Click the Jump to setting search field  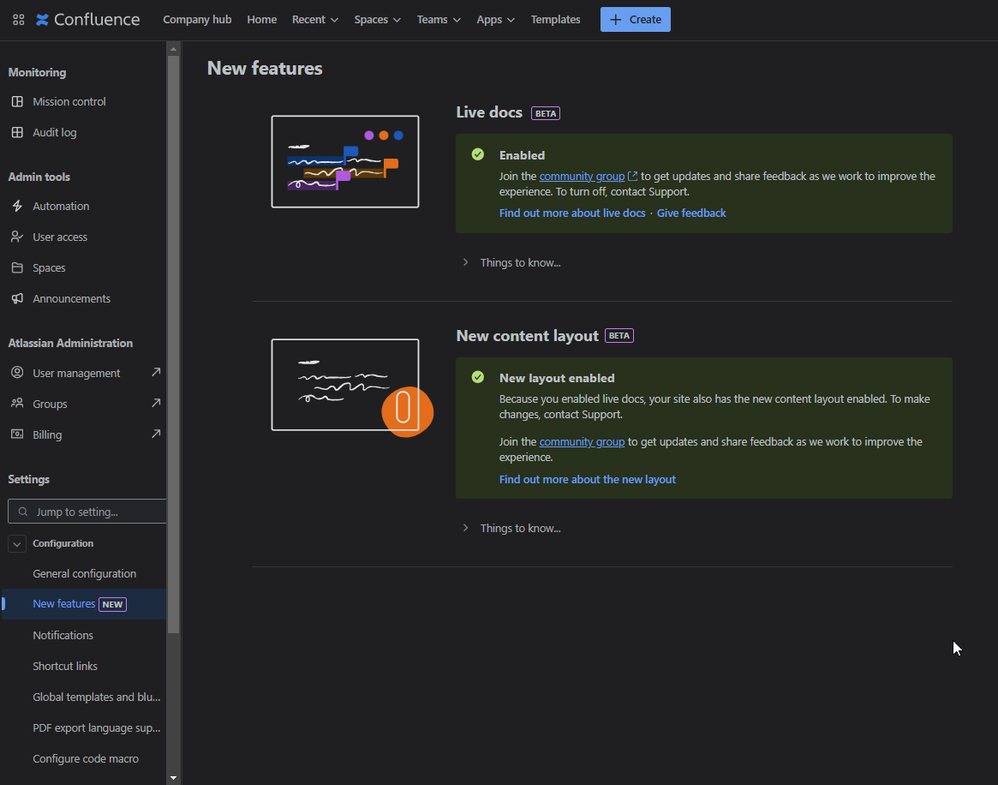point(87,512)
